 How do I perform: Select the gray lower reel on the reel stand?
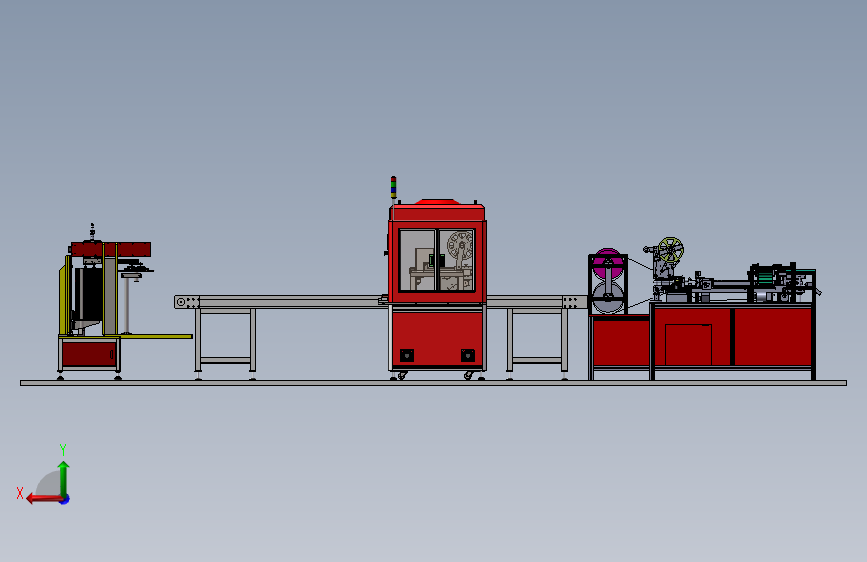click(x=608, y=297)
